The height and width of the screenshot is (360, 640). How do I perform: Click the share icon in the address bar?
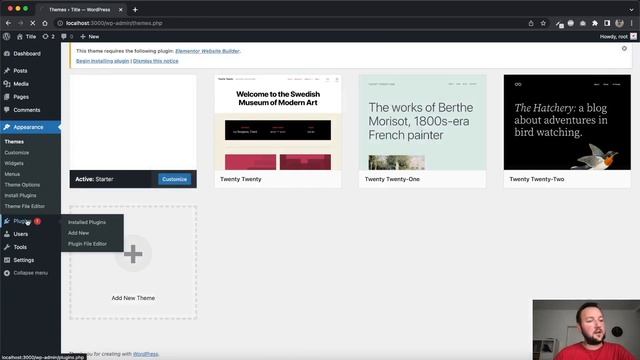(531, 23)
